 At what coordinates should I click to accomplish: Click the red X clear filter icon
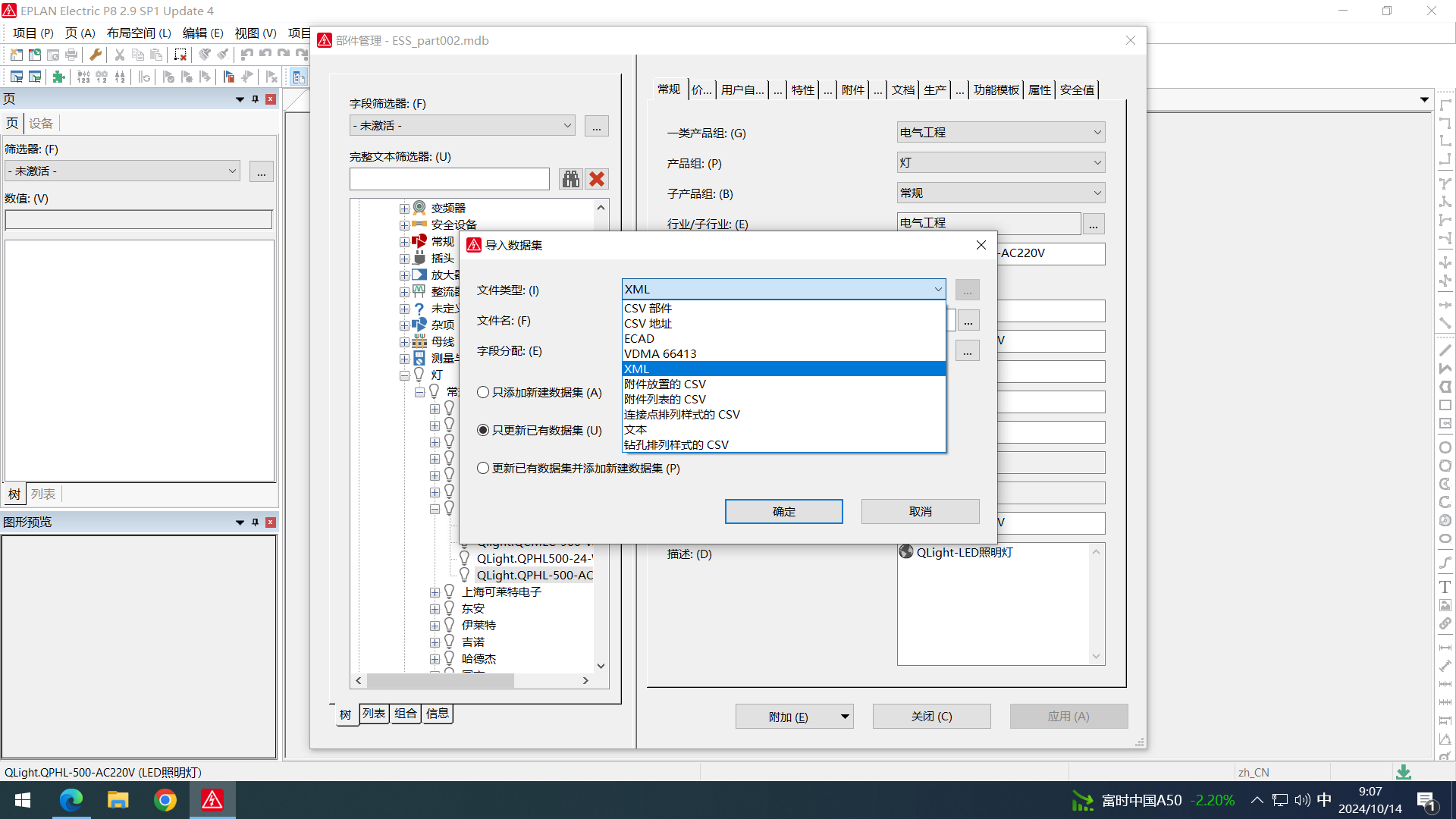pyautogui.click(x=597, y=179)
